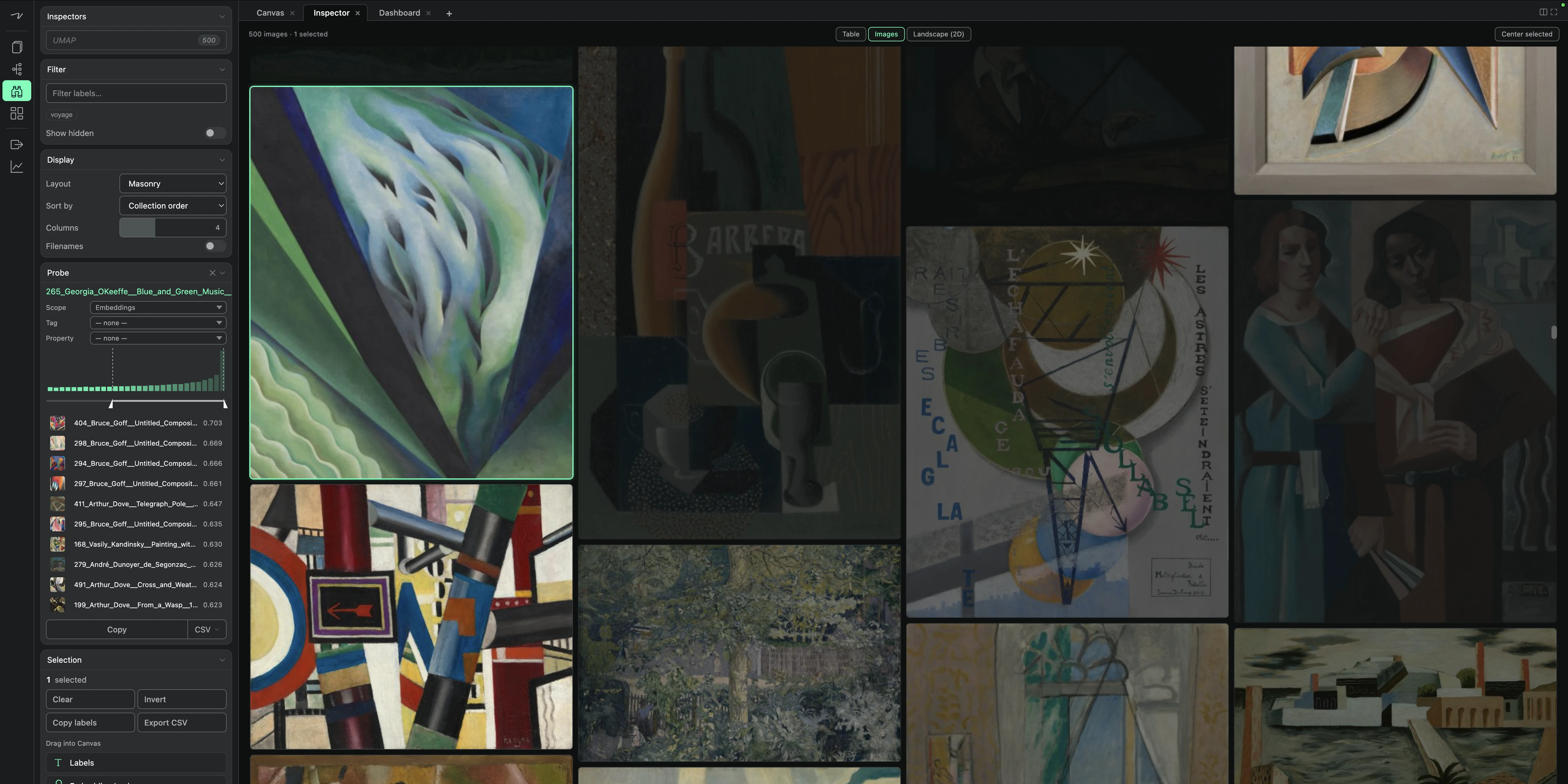Image resolution: width=1568 pixels, height=784 pixels.
Task: Click the right handle of probe range slider
Action: click(x=225, y=404)
